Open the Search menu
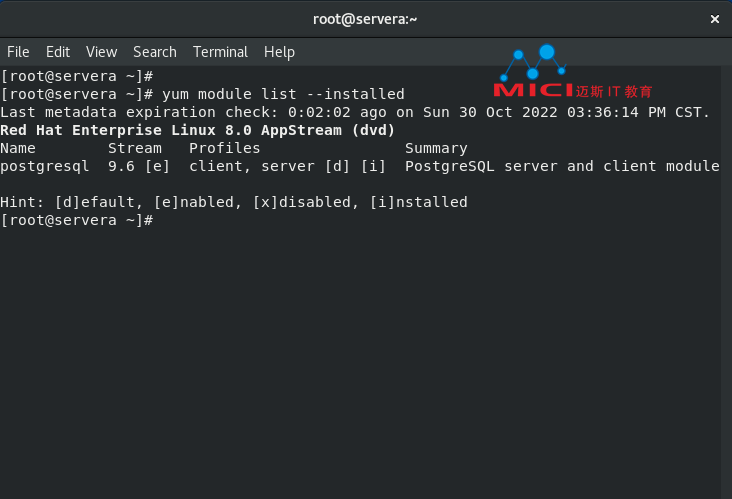This screenshot has height=499, width=732. coord(155,52)
